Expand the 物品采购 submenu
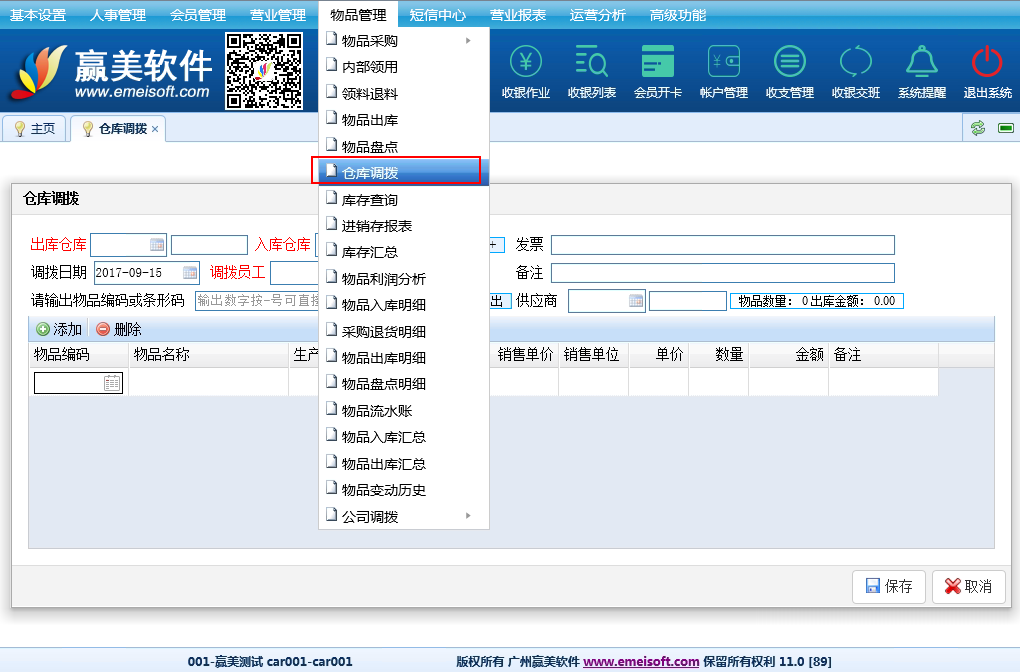Screen dimensions: 1020x672 coord(402,41)
